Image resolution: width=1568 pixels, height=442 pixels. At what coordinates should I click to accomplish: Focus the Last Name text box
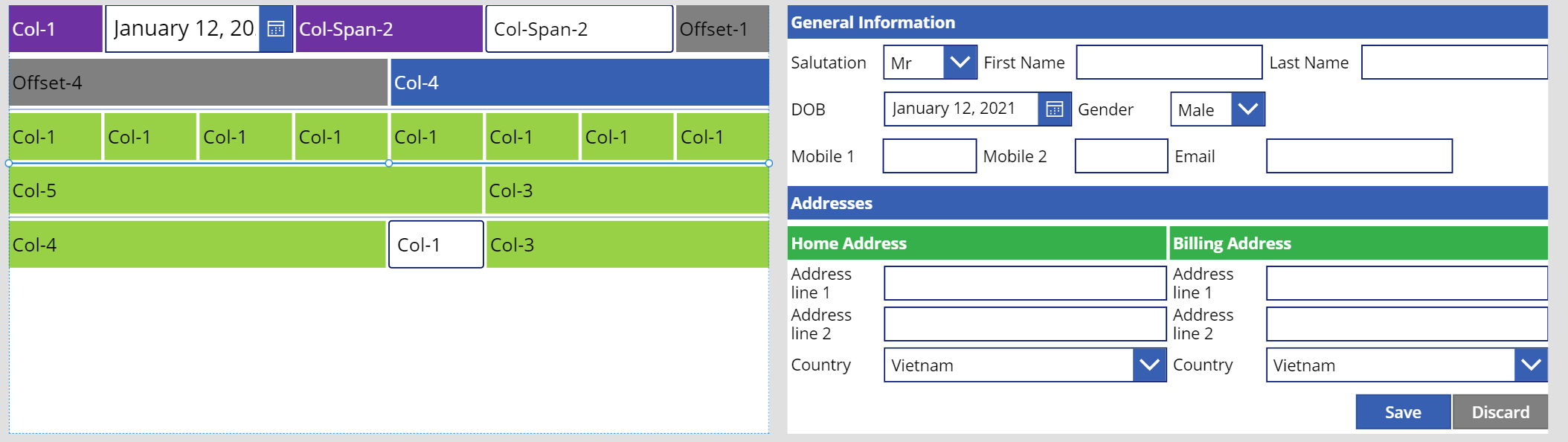click(1453, 63)
